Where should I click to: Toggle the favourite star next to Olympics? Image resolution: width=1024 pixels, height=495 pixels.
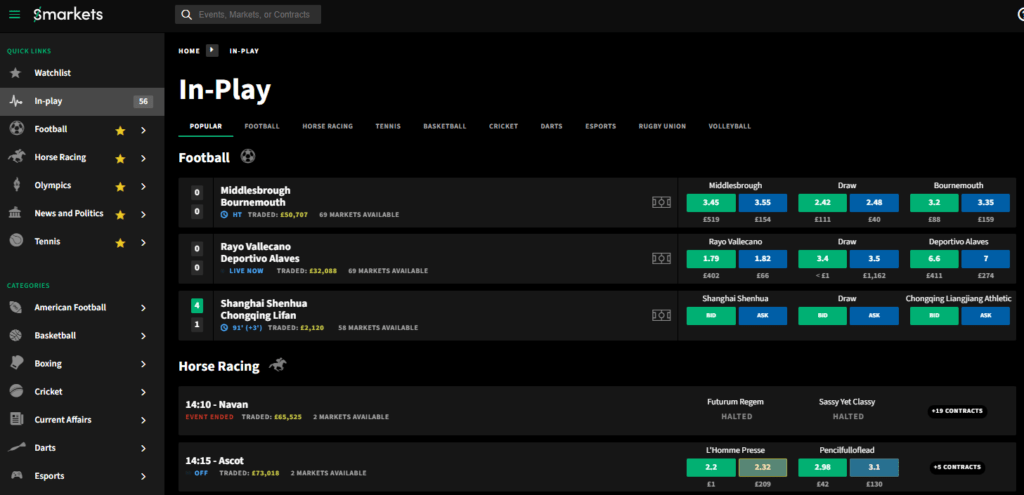(x=120, y=186)
